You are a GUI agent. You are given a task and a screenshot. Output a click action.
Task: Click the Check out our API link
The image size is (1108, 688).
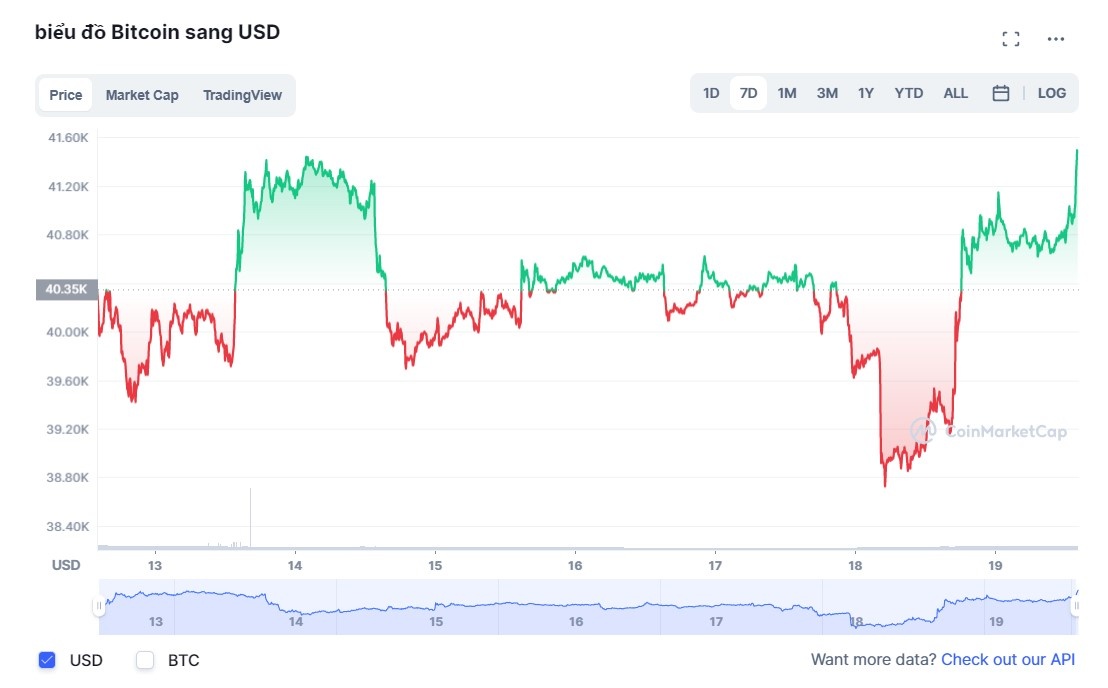(1007, 659)
